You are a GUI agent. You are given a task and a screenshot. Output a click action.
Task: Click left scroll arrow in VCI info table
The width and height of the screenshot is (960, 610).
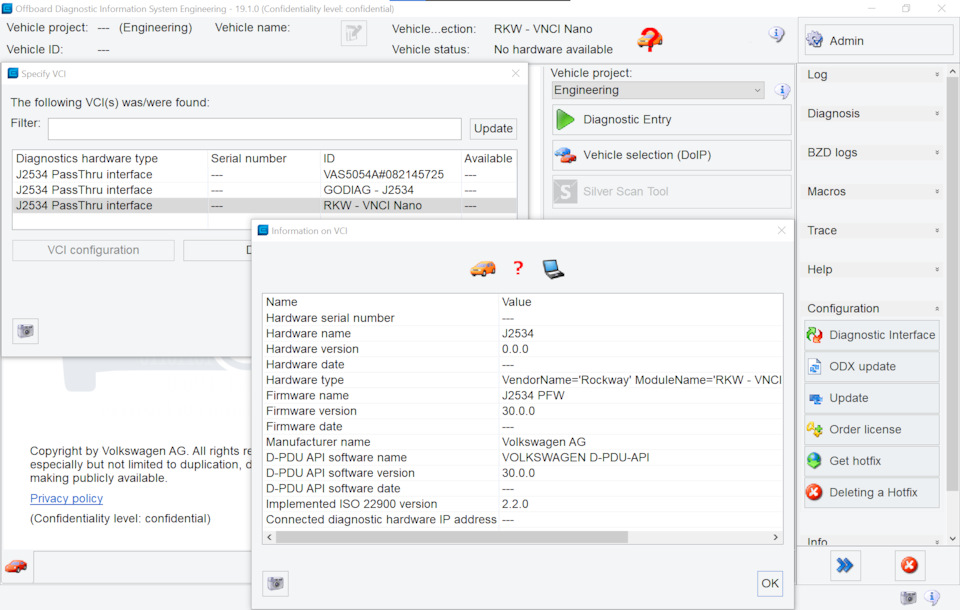pyautogui.click(x=269, y=537)
